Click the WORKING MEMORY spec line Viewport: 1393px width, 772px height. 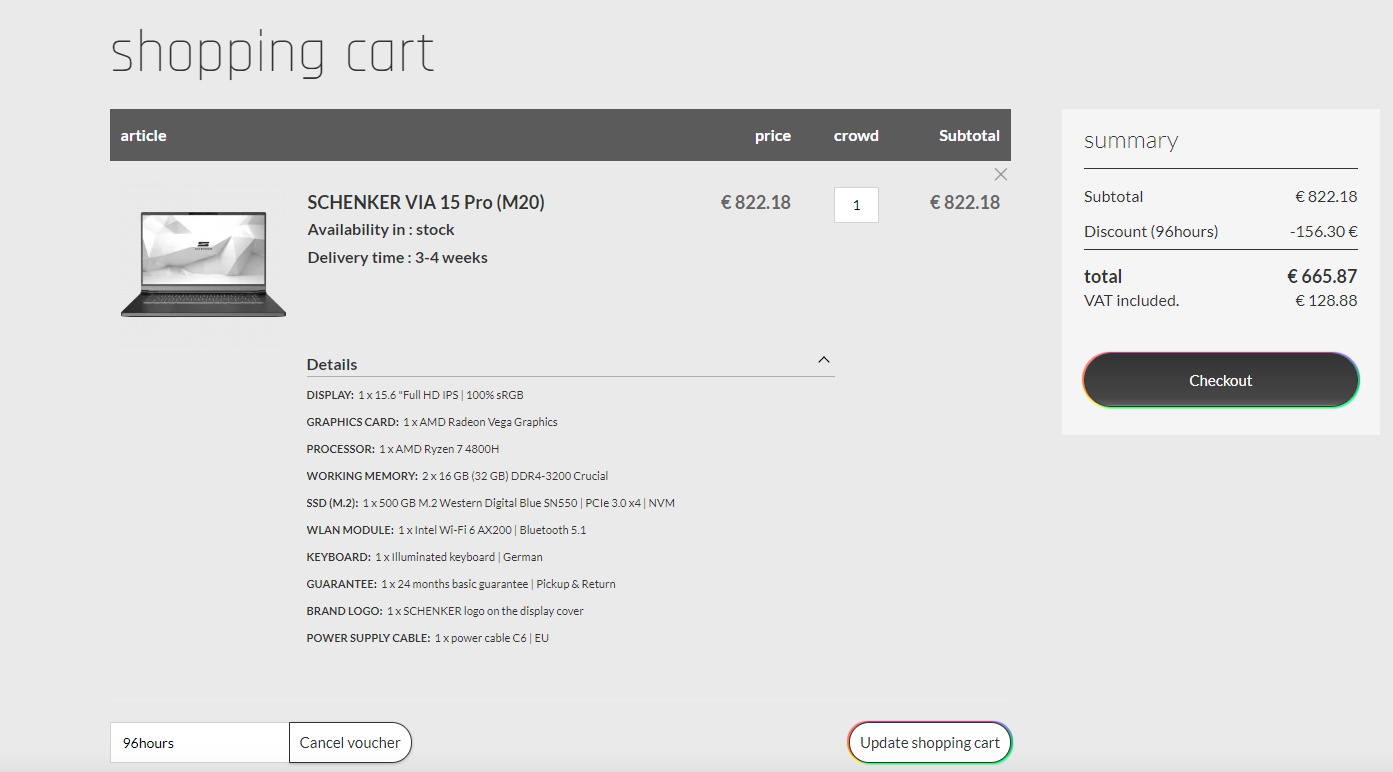(457, 476)
